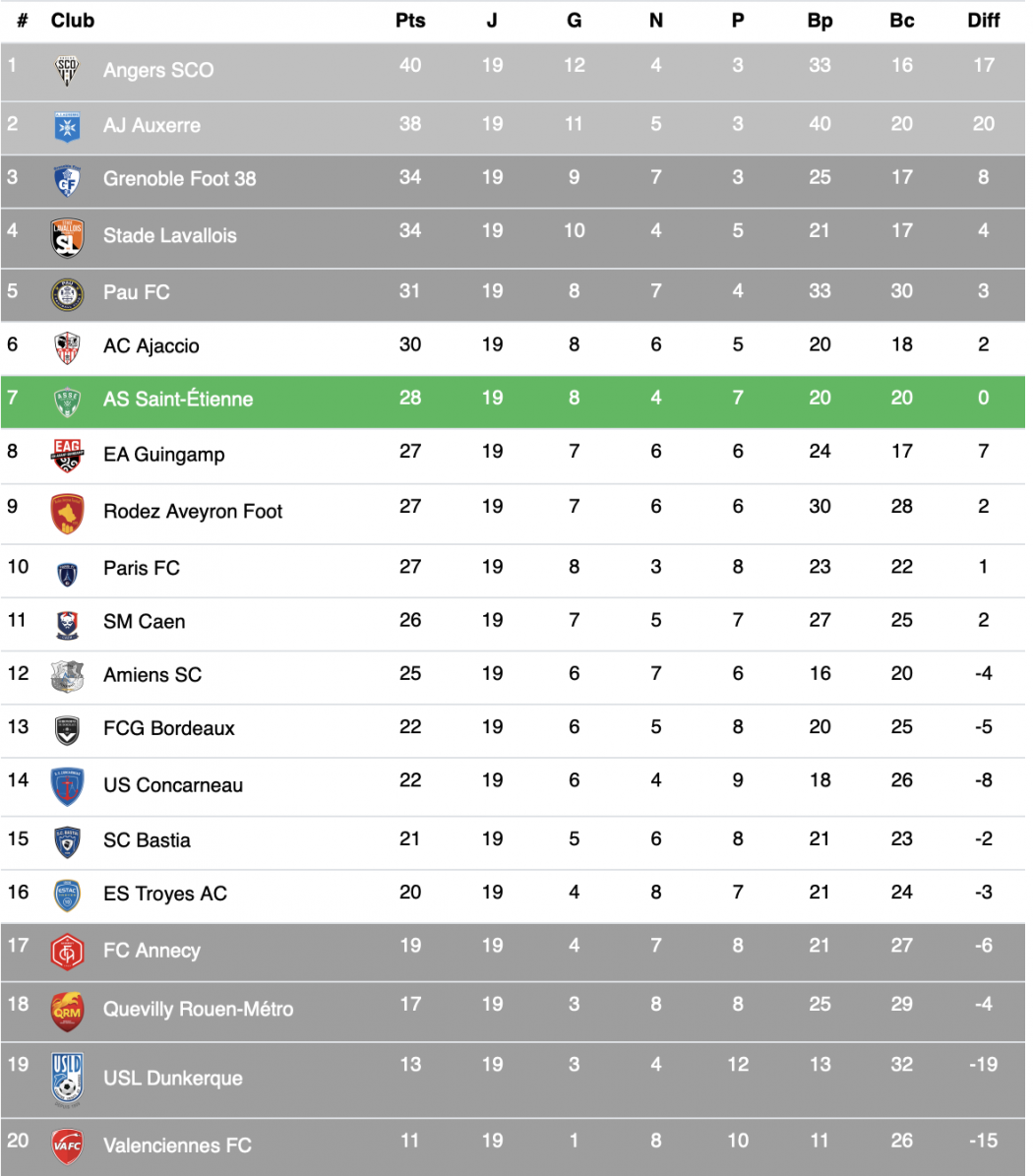1033x1176 pixels.
Task: Click the Grenoble Foot 38 crest
Action: tap(67, 180)
